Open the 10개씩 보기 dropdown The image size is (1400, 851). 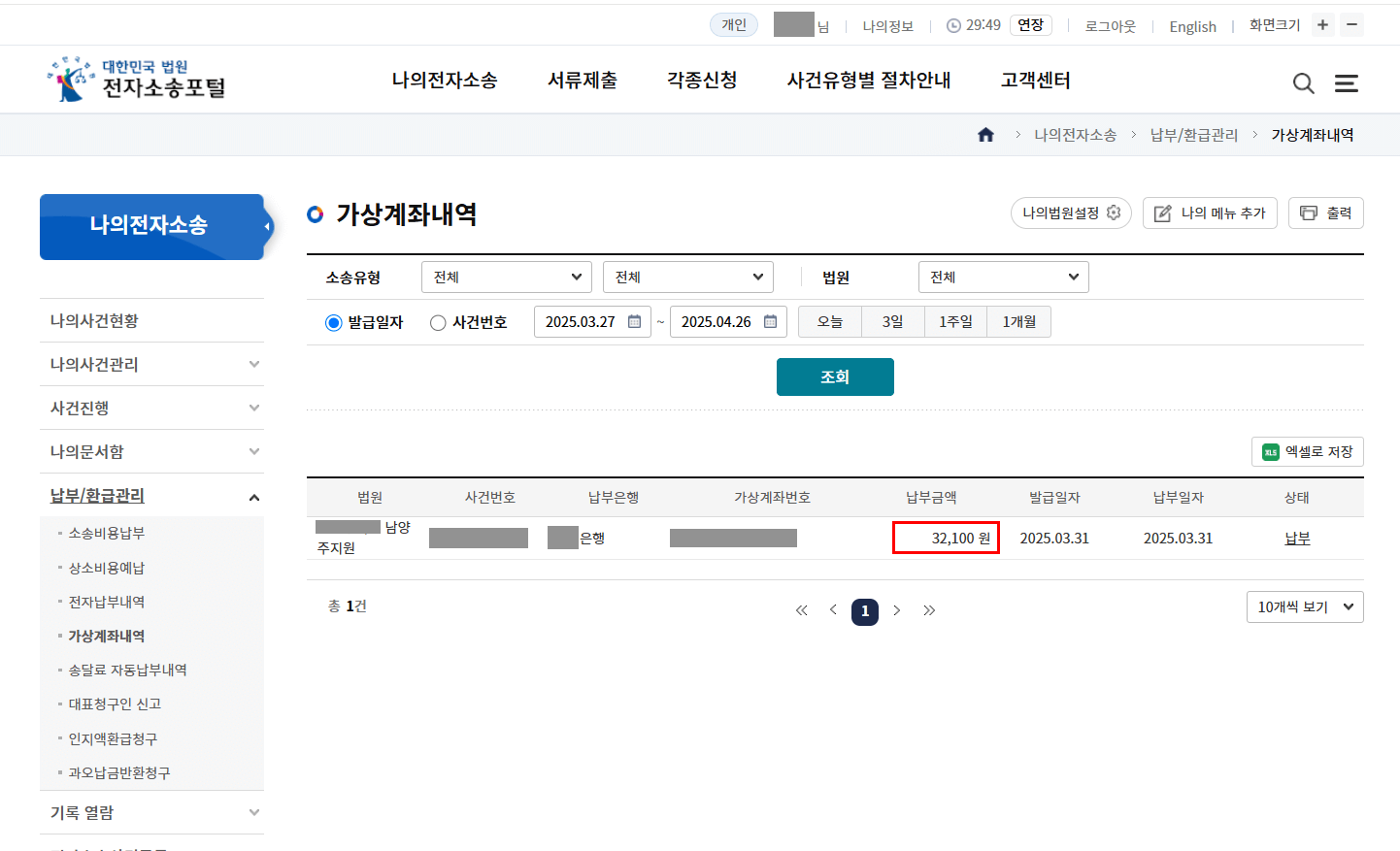coord(1305,606)
